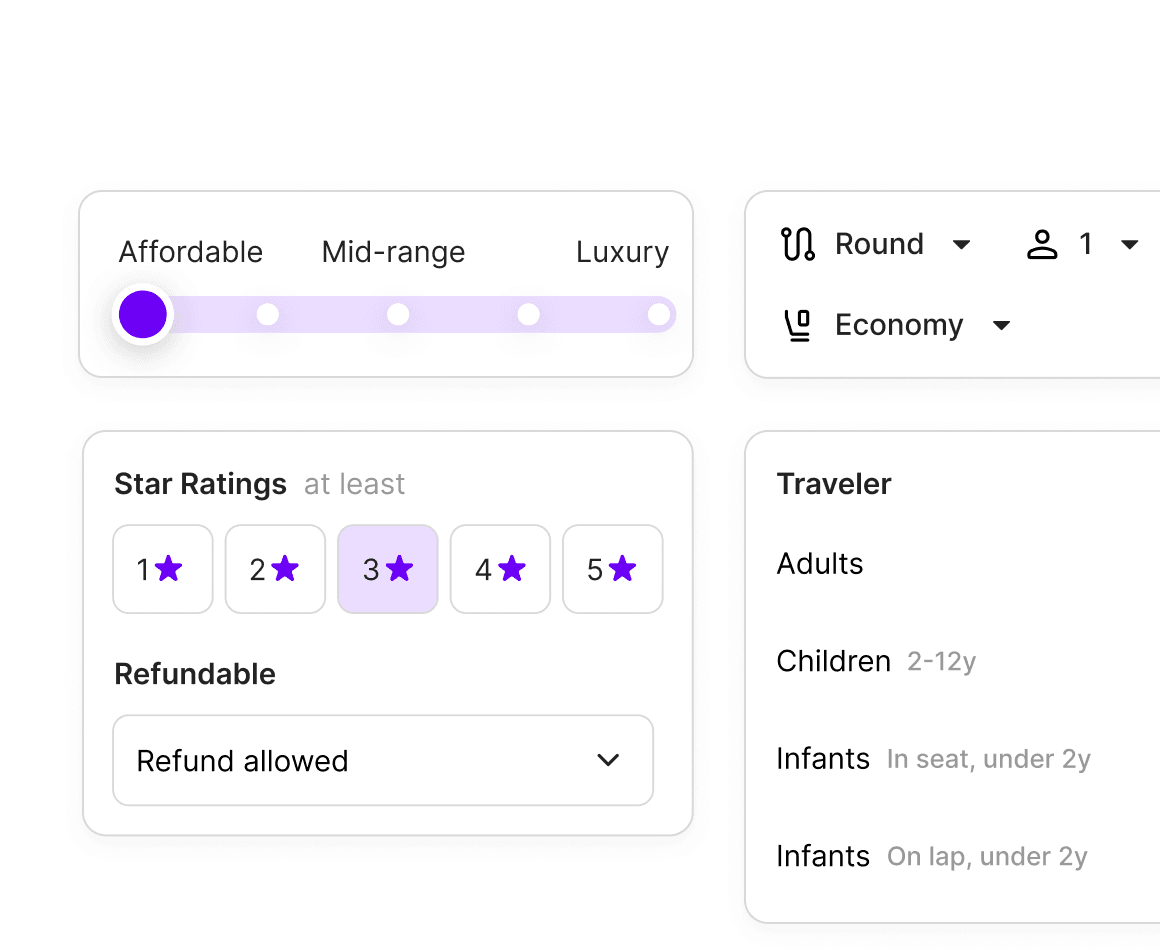The width and height of the screenshot is (1160, 950).
Task: Click the passenger person icon
Action: coord(1042,245)
